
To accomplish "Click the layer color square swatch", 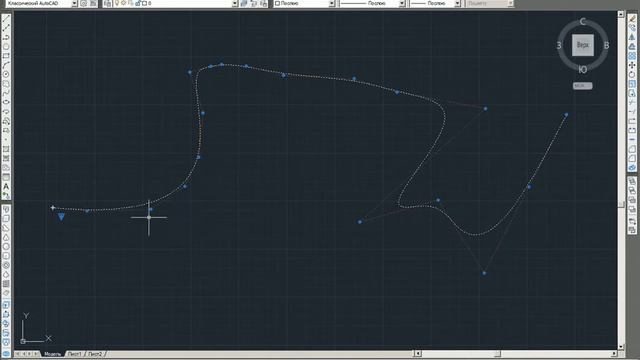I will tap(144, 3).
